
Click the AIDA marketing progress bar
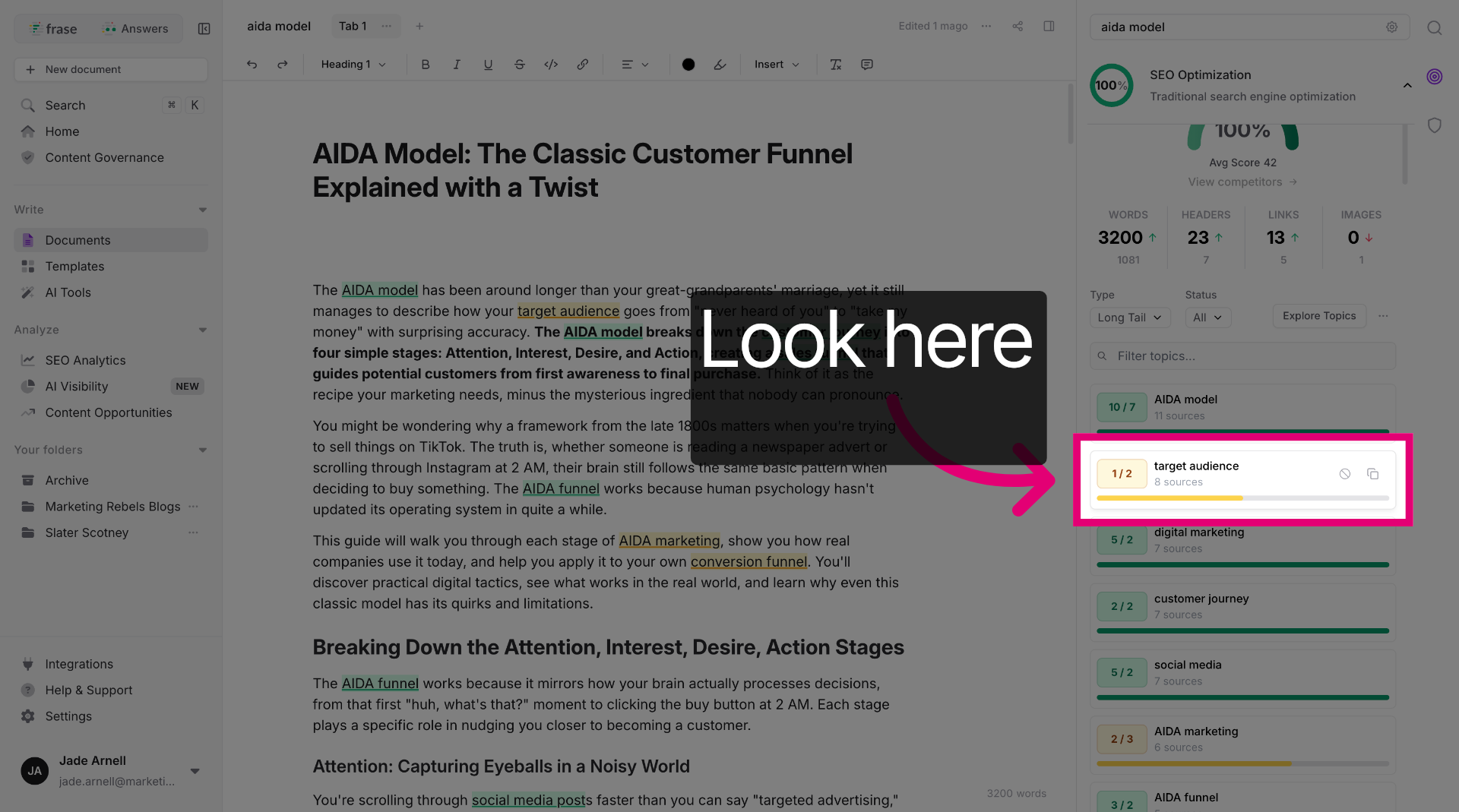pyautogui.click(x=1243, y=763)
